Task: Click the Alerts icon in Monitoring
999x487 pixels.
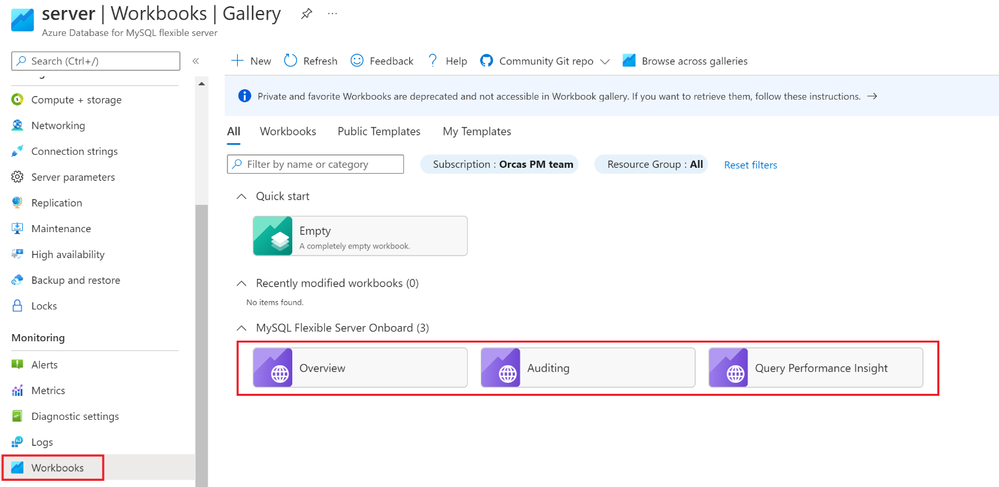Action: tap(18, 365)
